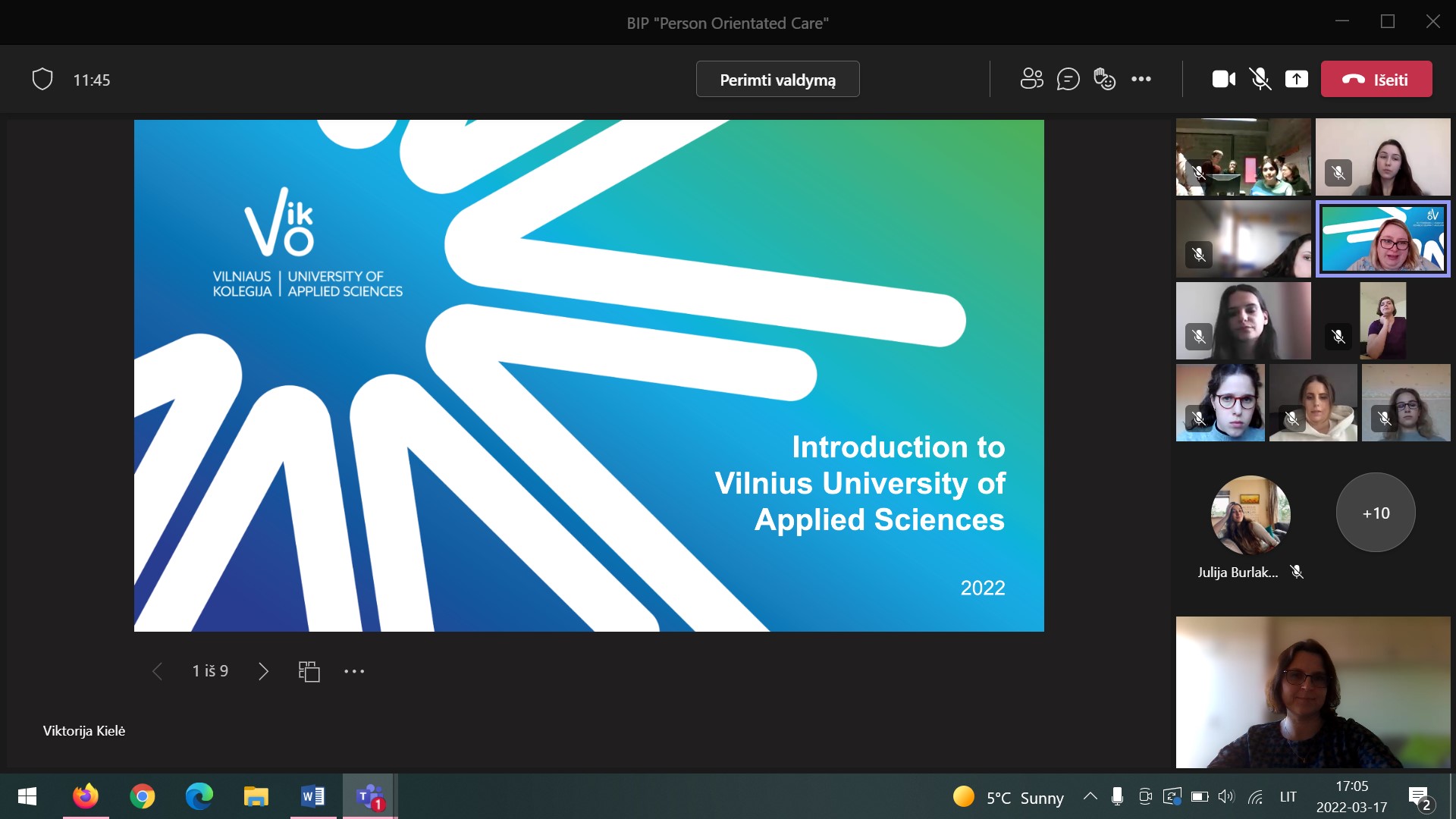Go to the previous slide

point(157,671)
